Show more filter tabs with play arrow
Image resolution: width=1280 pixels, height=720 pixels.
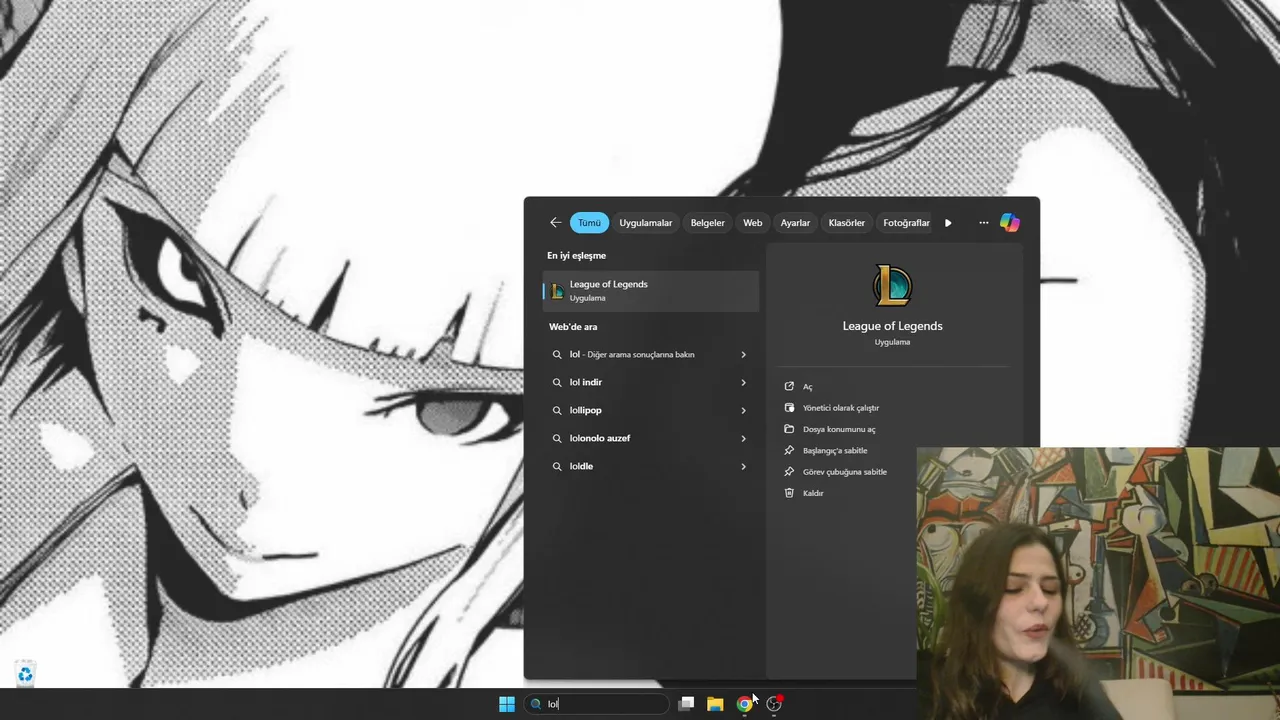[948, 223]
